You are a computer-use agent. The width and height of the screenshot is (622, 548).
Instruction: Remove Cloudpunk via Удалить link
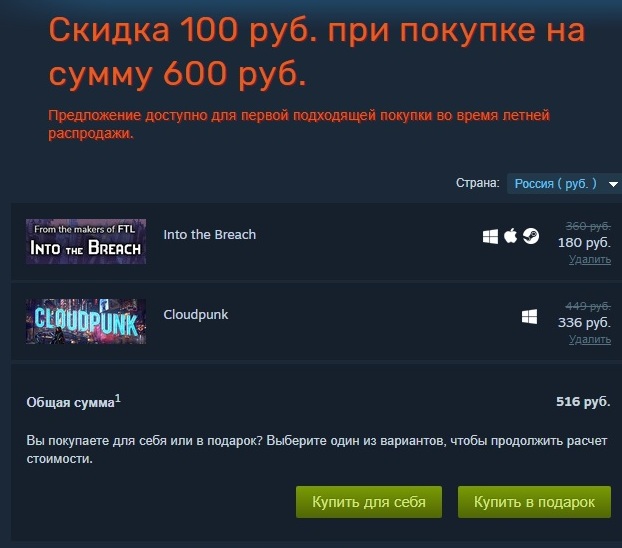[x=589, y=340]
